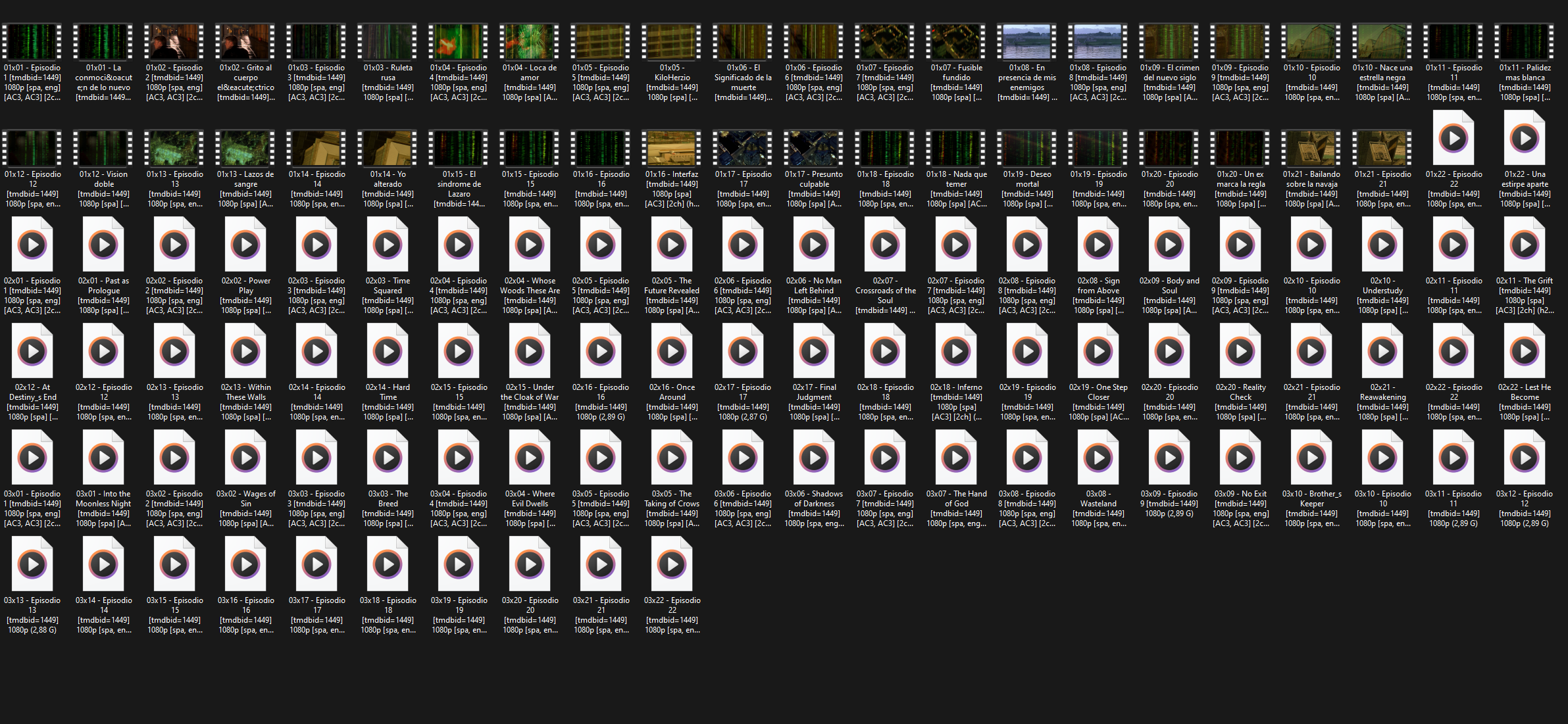The height and width of the screenshot is (724, 1568).
Task: Open the '01x16 - Interfaz' video thumbnail
Action: coord(672,149)
